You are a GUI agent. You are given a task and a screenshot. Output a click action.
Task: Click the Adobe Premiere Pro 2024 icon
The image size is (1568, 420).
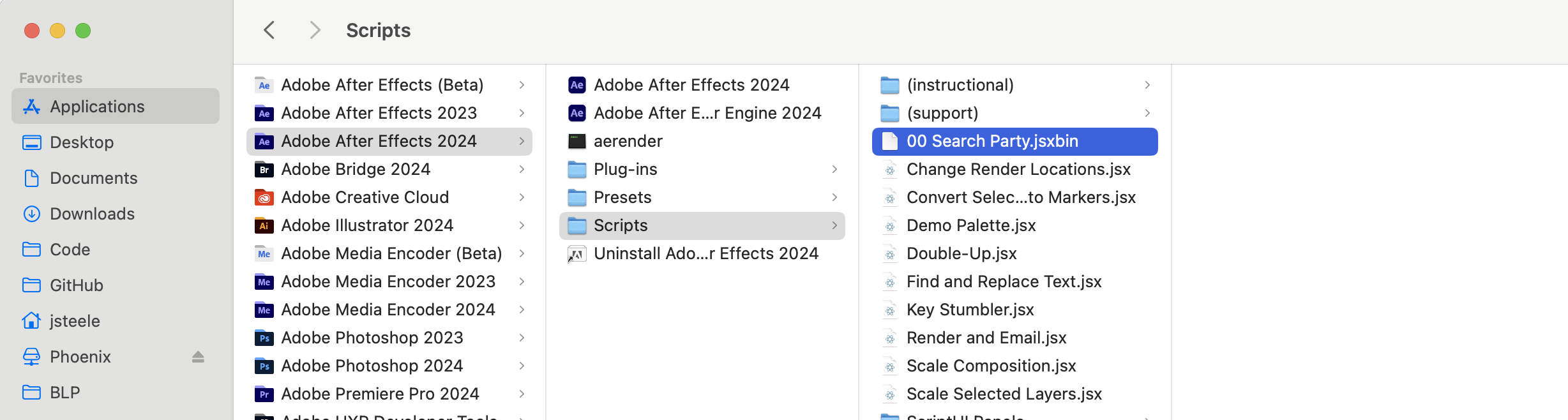[x=264, y=394]
